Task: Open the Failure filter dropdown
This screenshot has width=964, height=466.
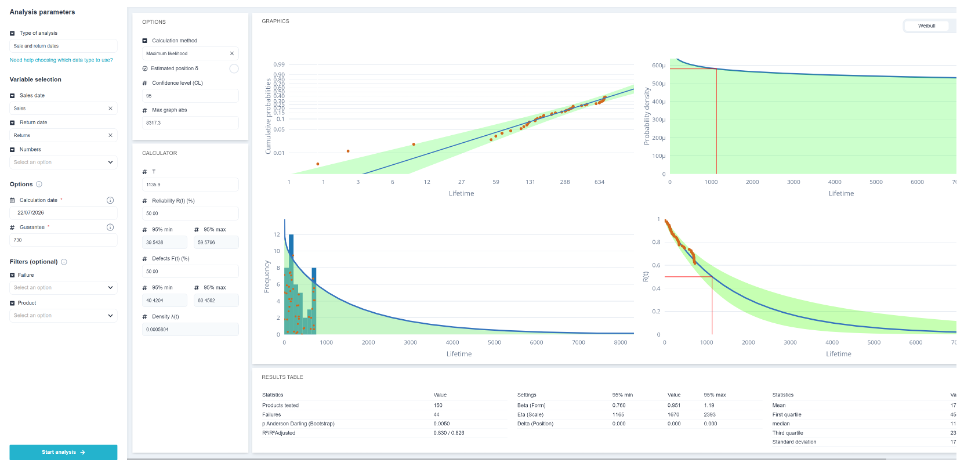Action: (63, 287)
